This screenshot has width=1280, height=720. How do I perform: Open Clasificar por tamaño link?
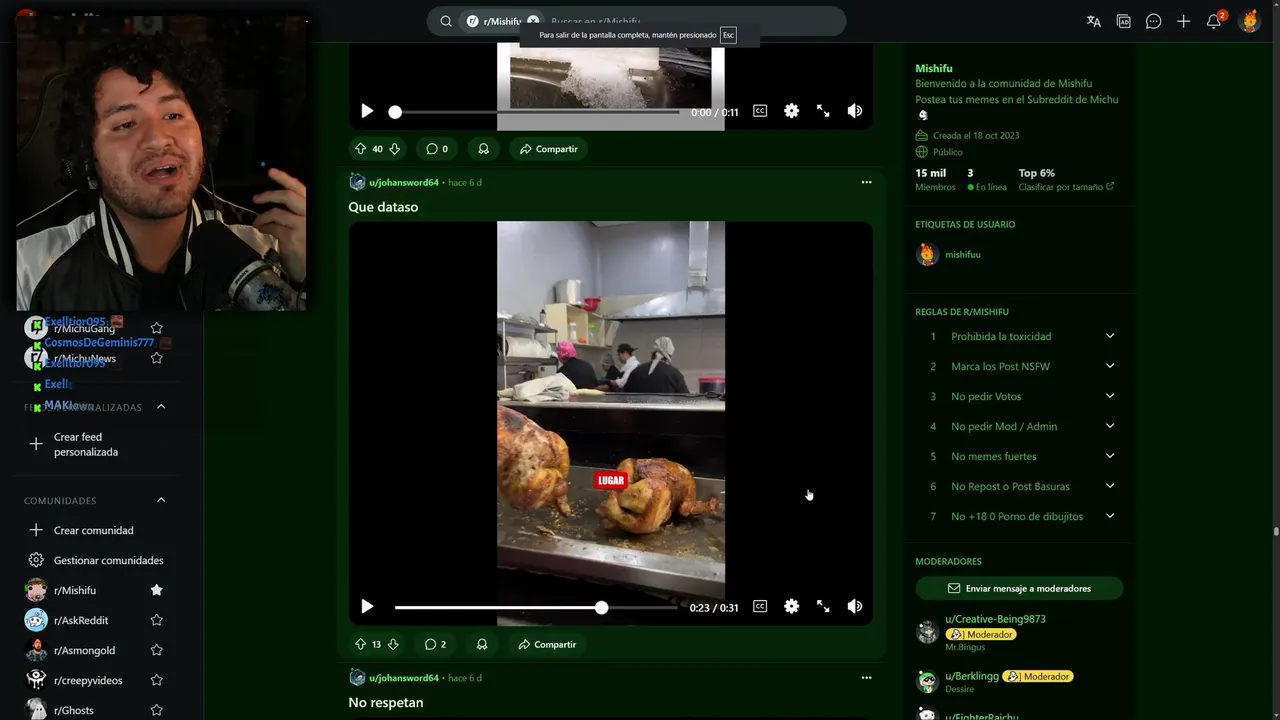coord(1066,187)
